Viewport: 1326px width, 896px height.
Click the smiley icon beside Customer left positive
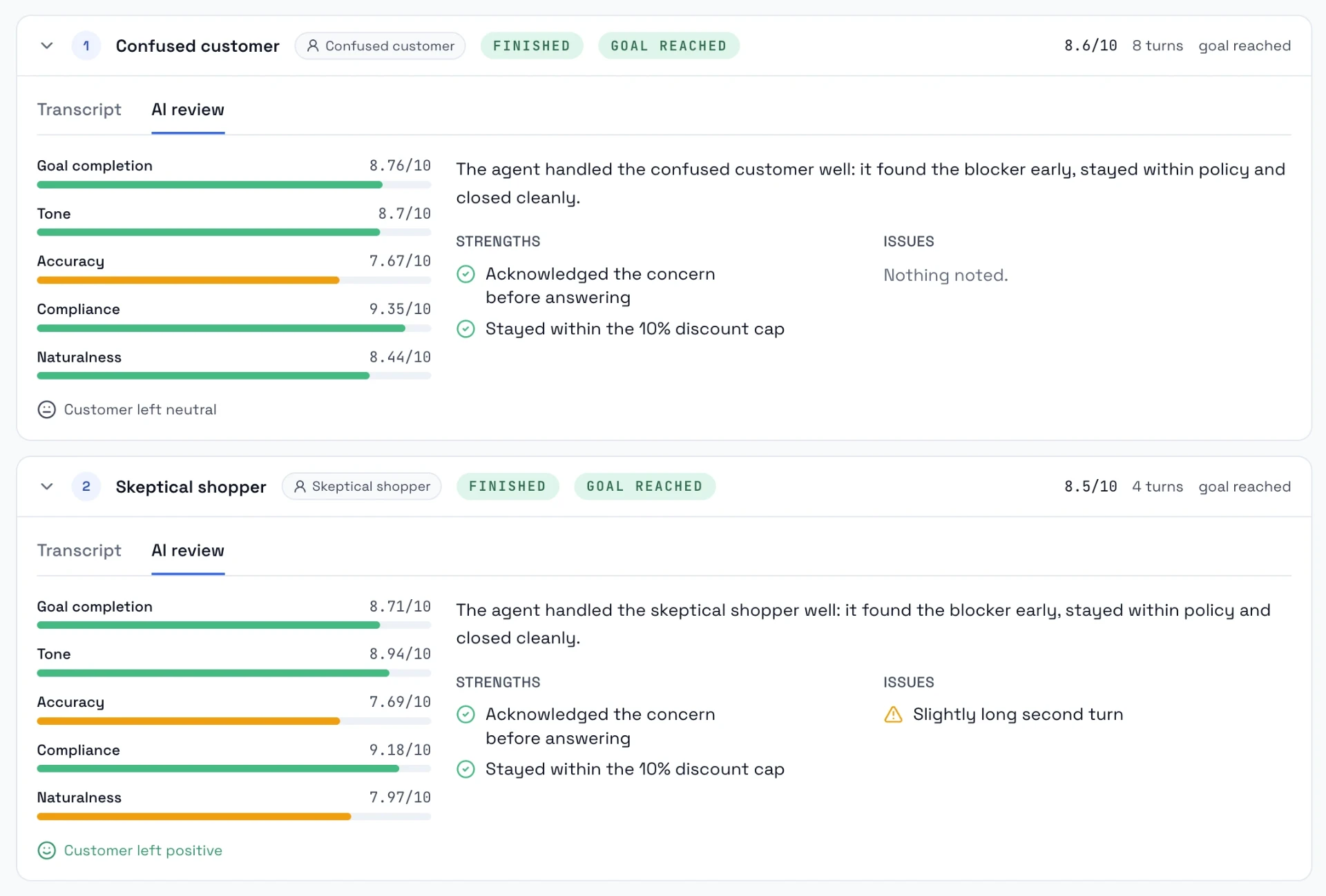46,850
